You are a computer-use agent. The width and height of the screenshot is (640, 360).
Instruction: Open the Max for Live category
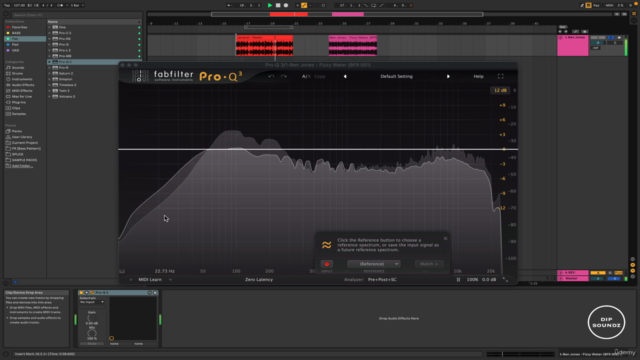(x=22, y=96)
